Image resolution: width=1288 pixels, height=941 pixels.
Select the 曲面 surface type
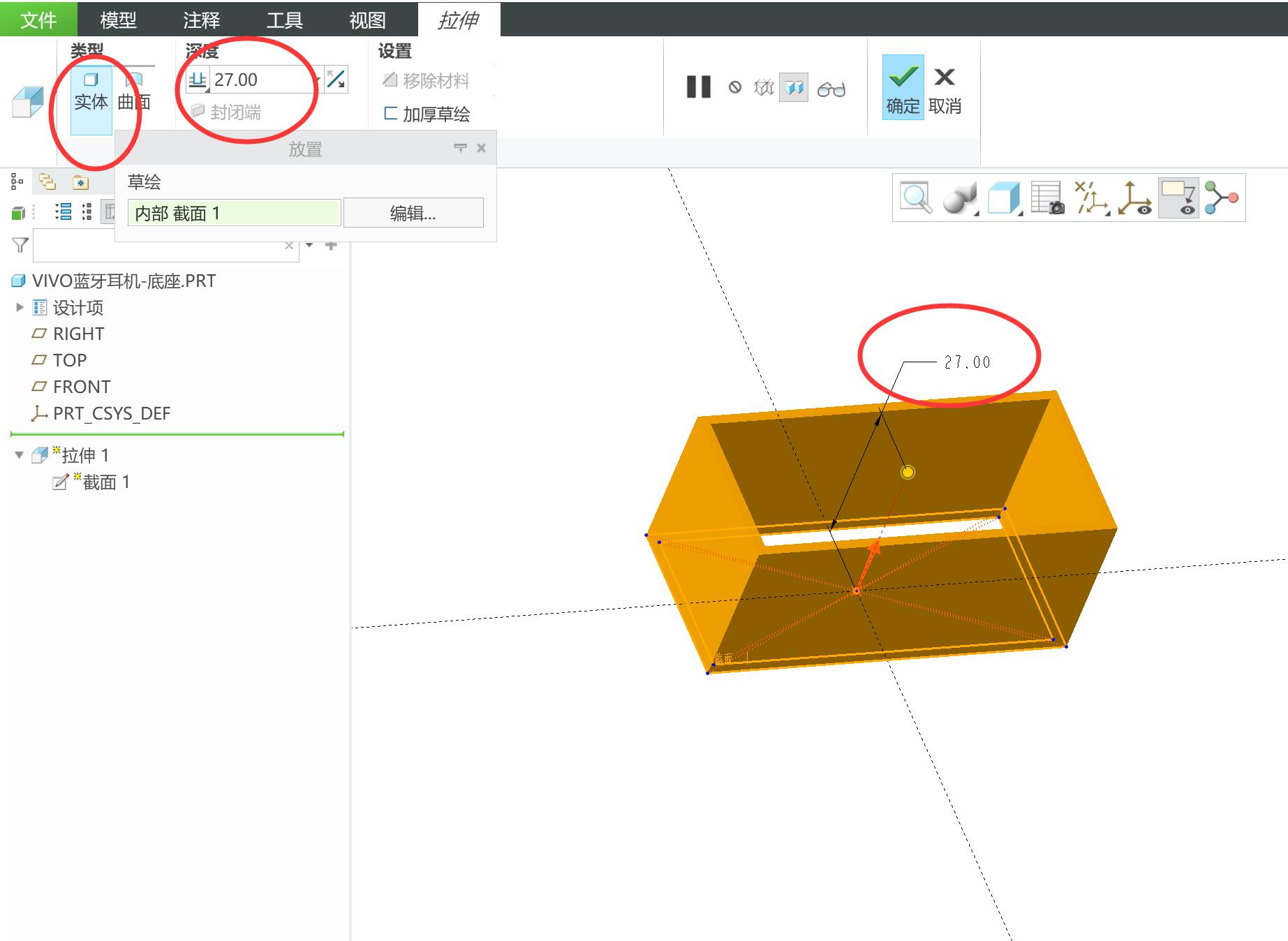(x=134, y=94)
